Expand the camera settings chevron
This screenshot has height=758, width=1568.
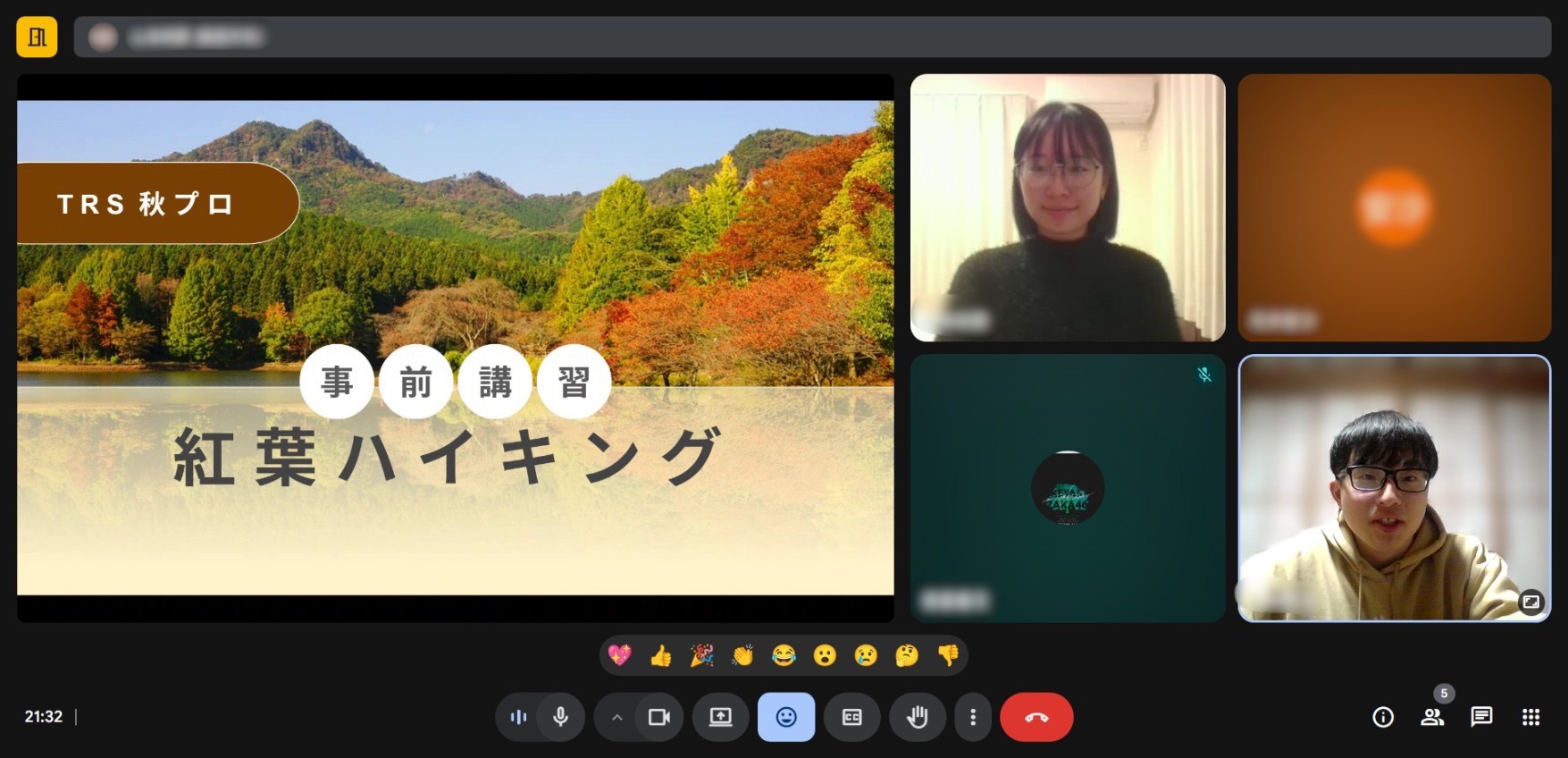(616, 717)
